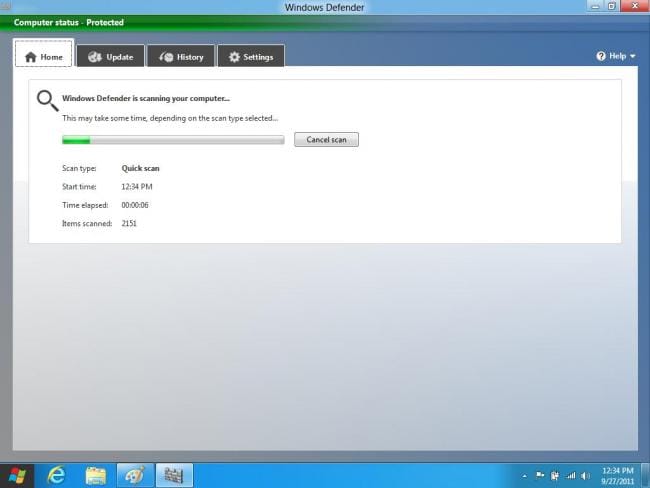Image resolution: width=650 pixels, height=488 pixels.
Task: Open the Help menu
Action: point(616,56)
